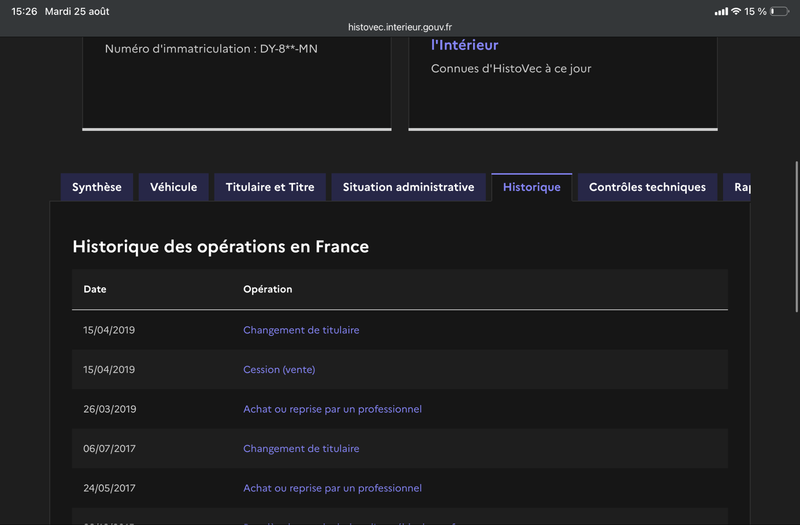Click Achat ou reprise professionnel from 26/03/2019
The width and height of the screenshot is (800, 525).
tap(332, 409)
